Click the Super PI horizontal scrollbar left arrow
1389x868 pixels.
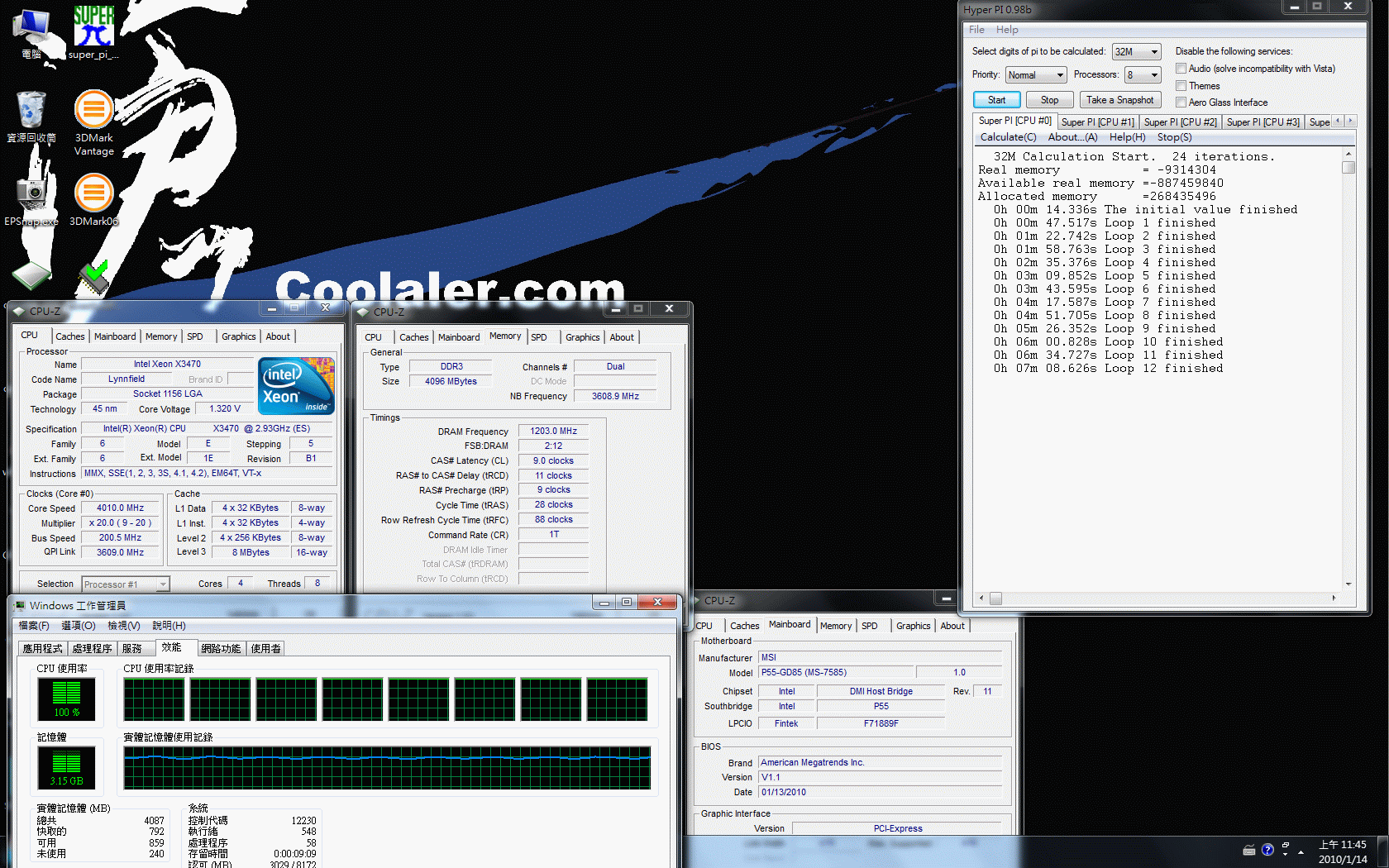point(981,598)
